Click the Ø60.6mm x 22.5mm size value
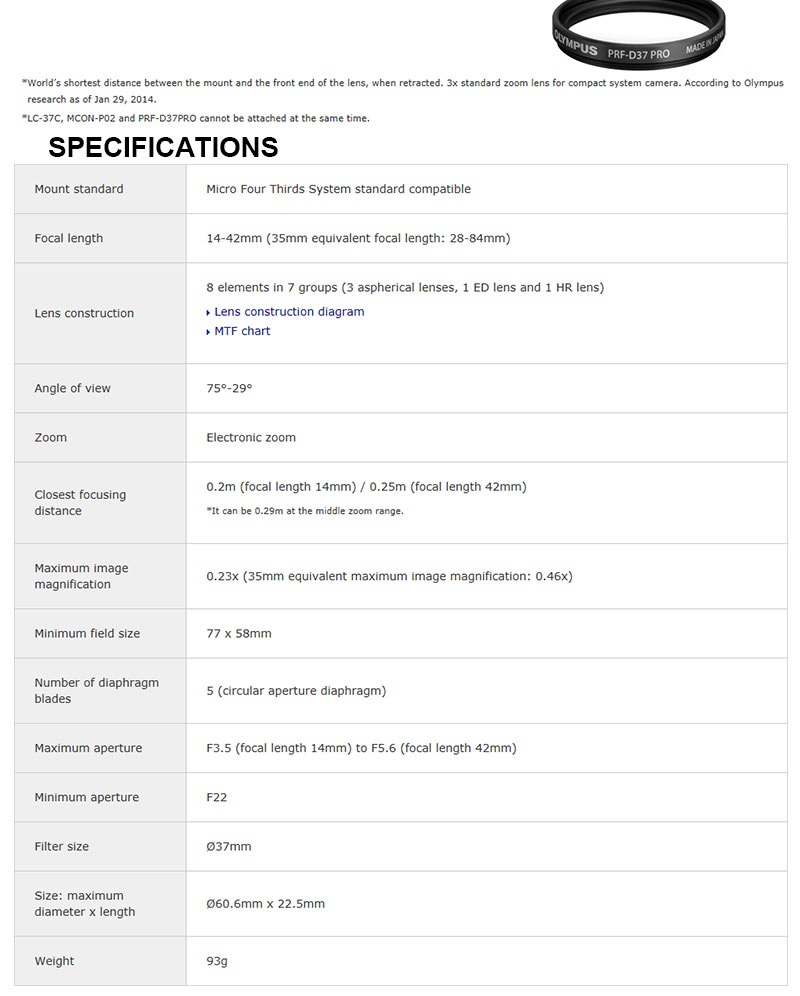 click(x=265, y=904)
